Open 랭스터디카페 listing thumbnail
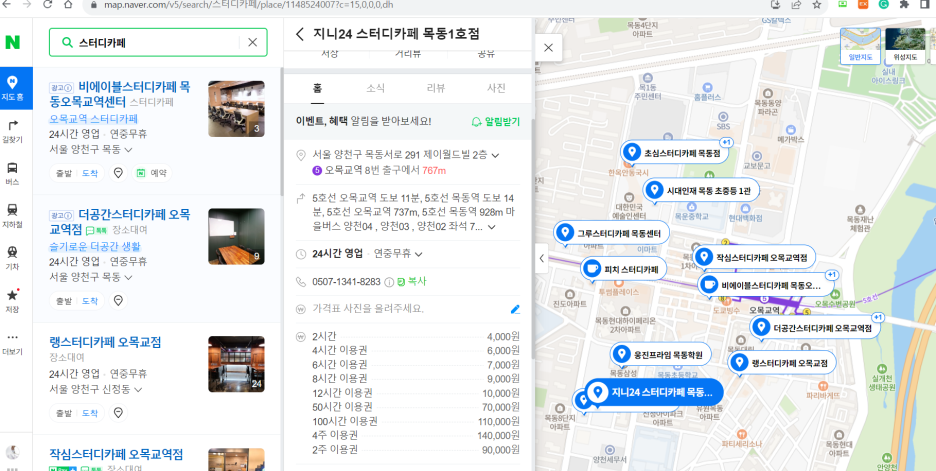 pos(236,364)
